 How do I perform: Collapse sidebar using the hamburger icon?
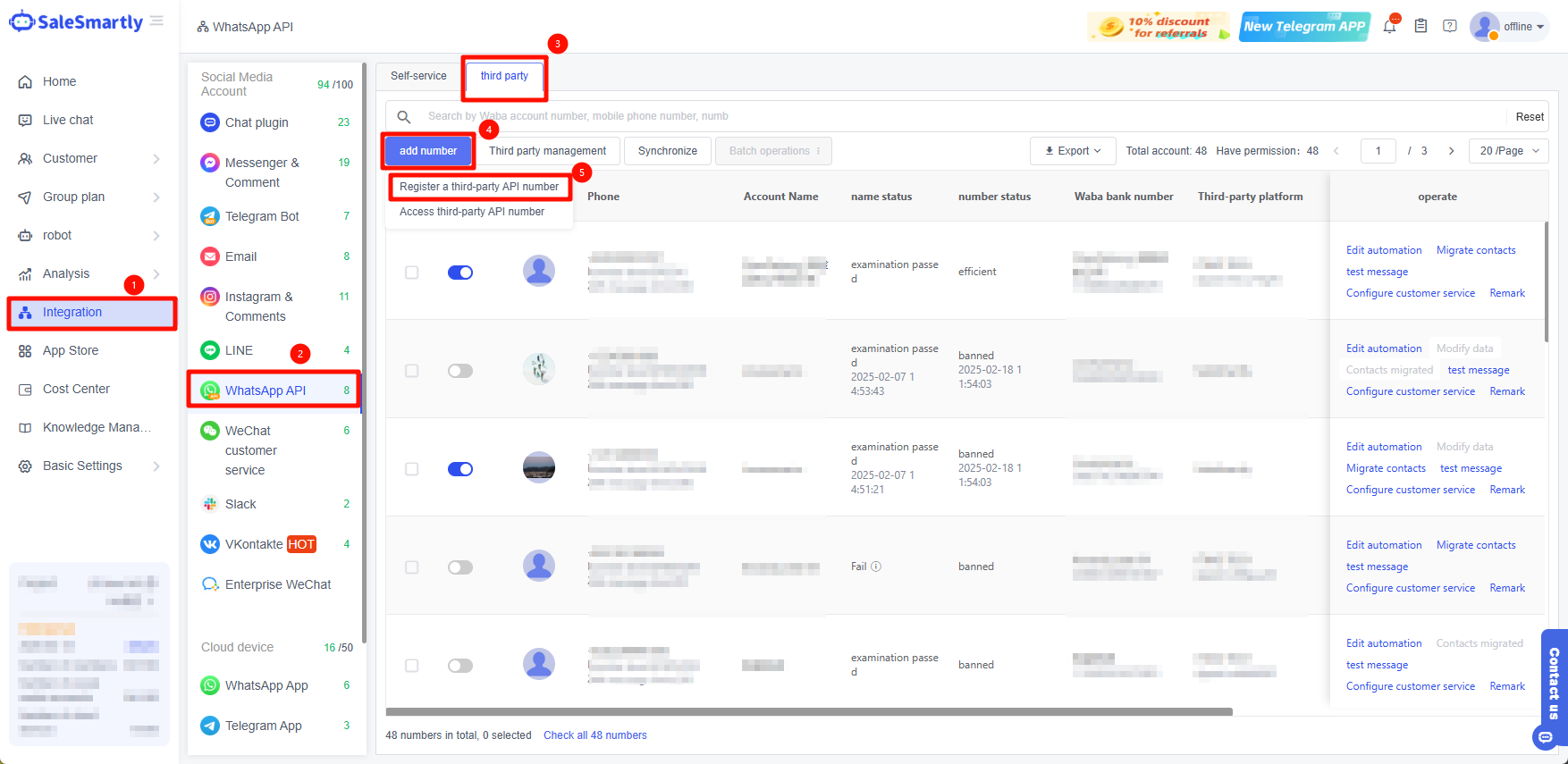click(156, 21)
